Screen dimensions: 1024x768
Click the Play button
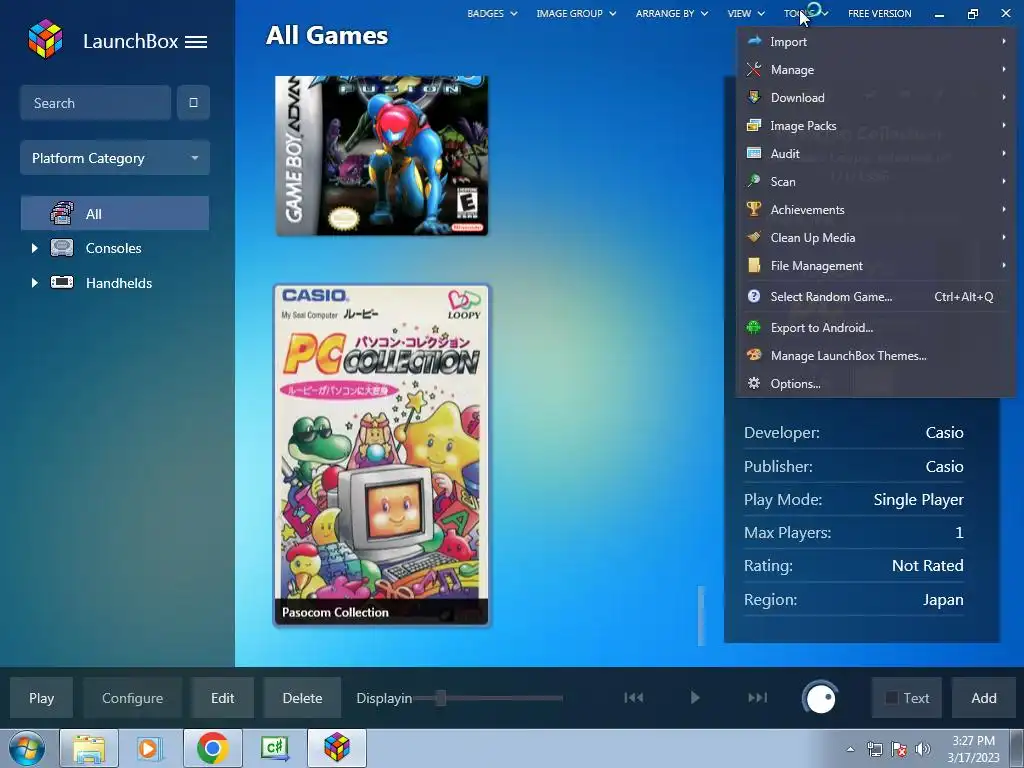(41, 697)
